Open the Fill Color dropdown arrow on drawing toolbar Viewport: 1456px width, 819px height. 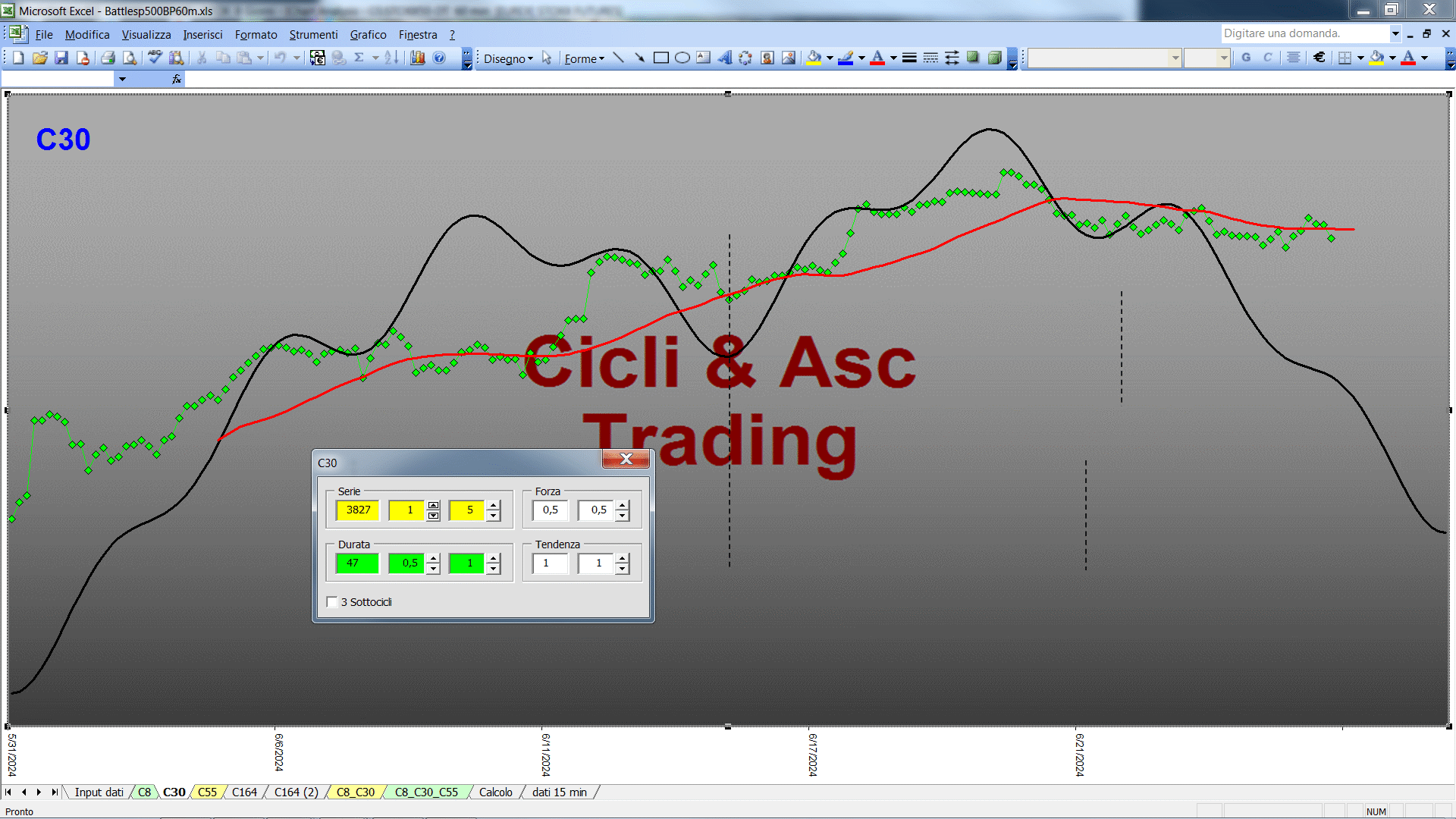(x=830, y=58)
